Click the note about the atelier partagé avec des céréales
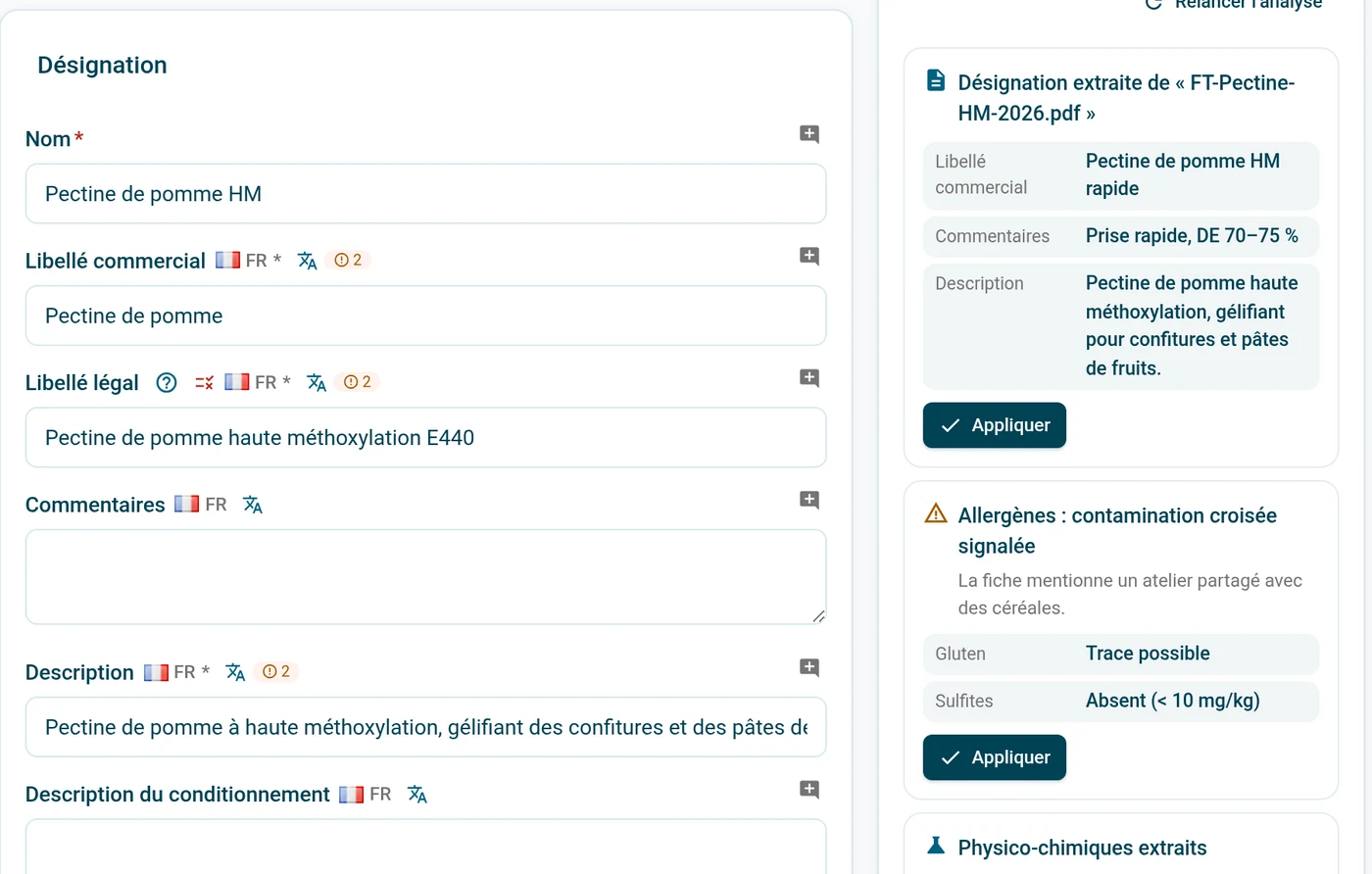This screenshot has width=1372, height=874. tap(1130, 594)
